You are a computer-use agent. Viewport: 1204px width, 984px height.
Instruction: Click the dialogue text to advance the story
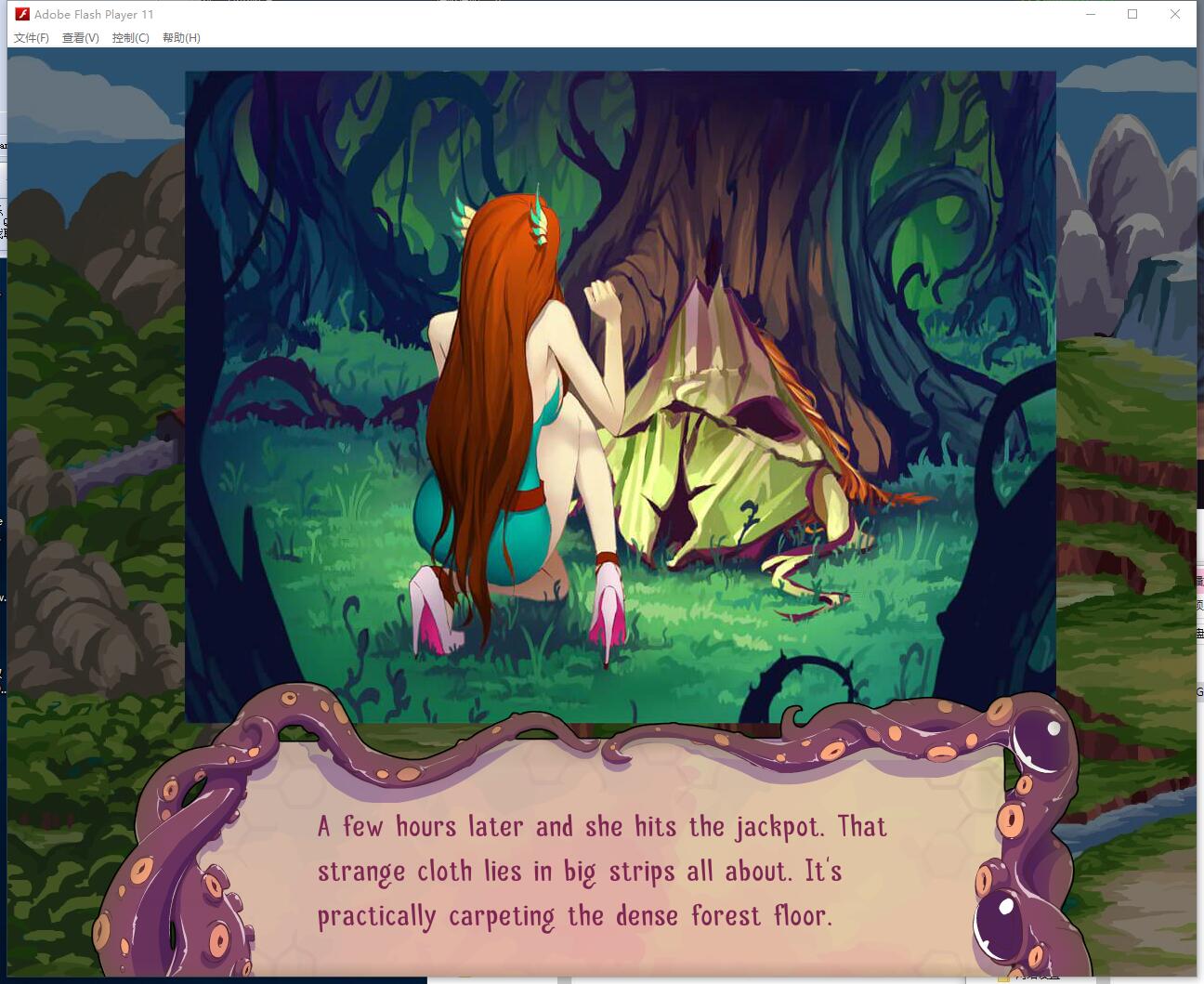tap(601, 871)
